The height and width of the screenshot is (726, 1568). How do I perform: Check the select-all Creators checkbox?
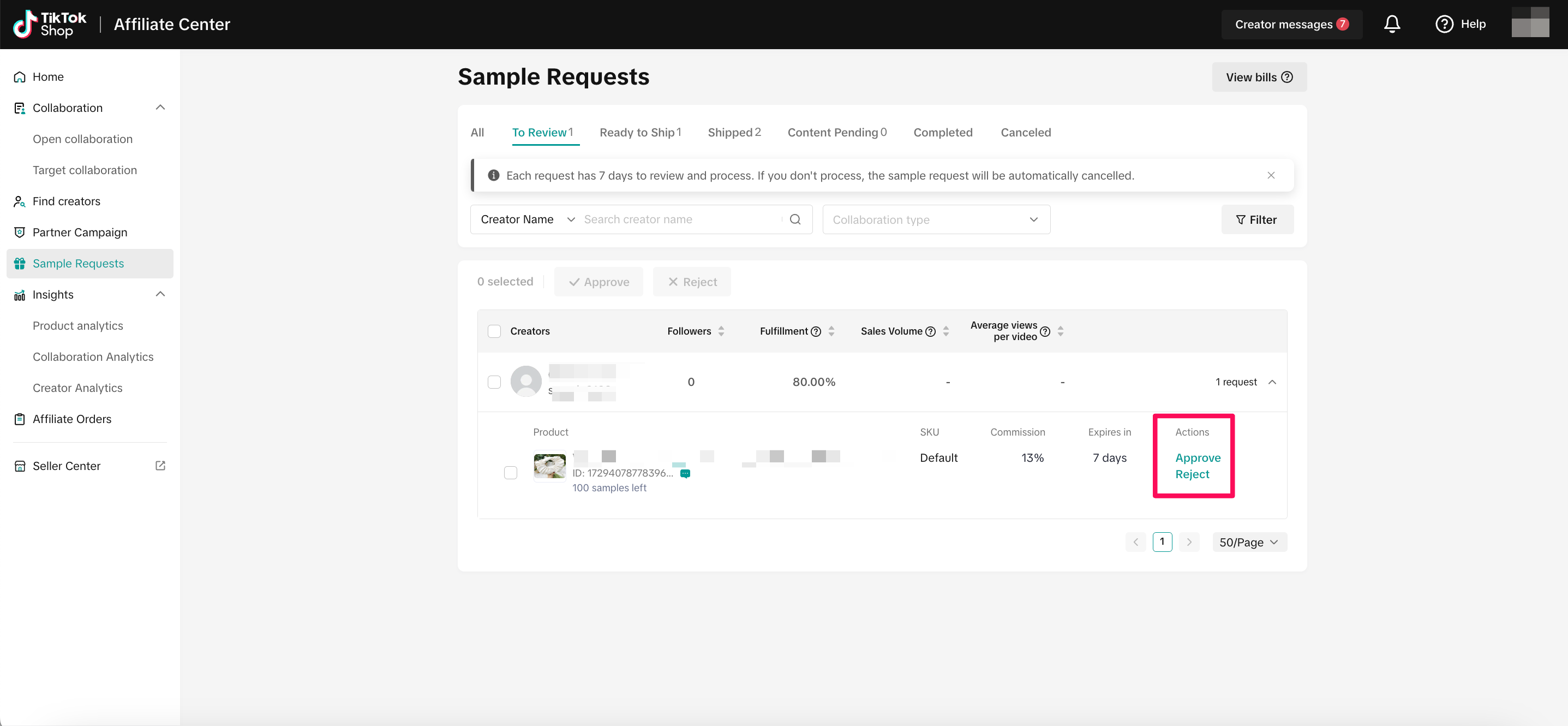click(x=494, y=331)
